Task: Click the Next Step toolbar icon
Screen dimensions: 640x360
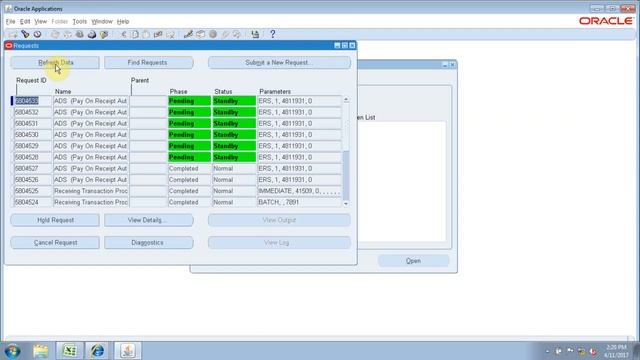Action: point(67,34)
